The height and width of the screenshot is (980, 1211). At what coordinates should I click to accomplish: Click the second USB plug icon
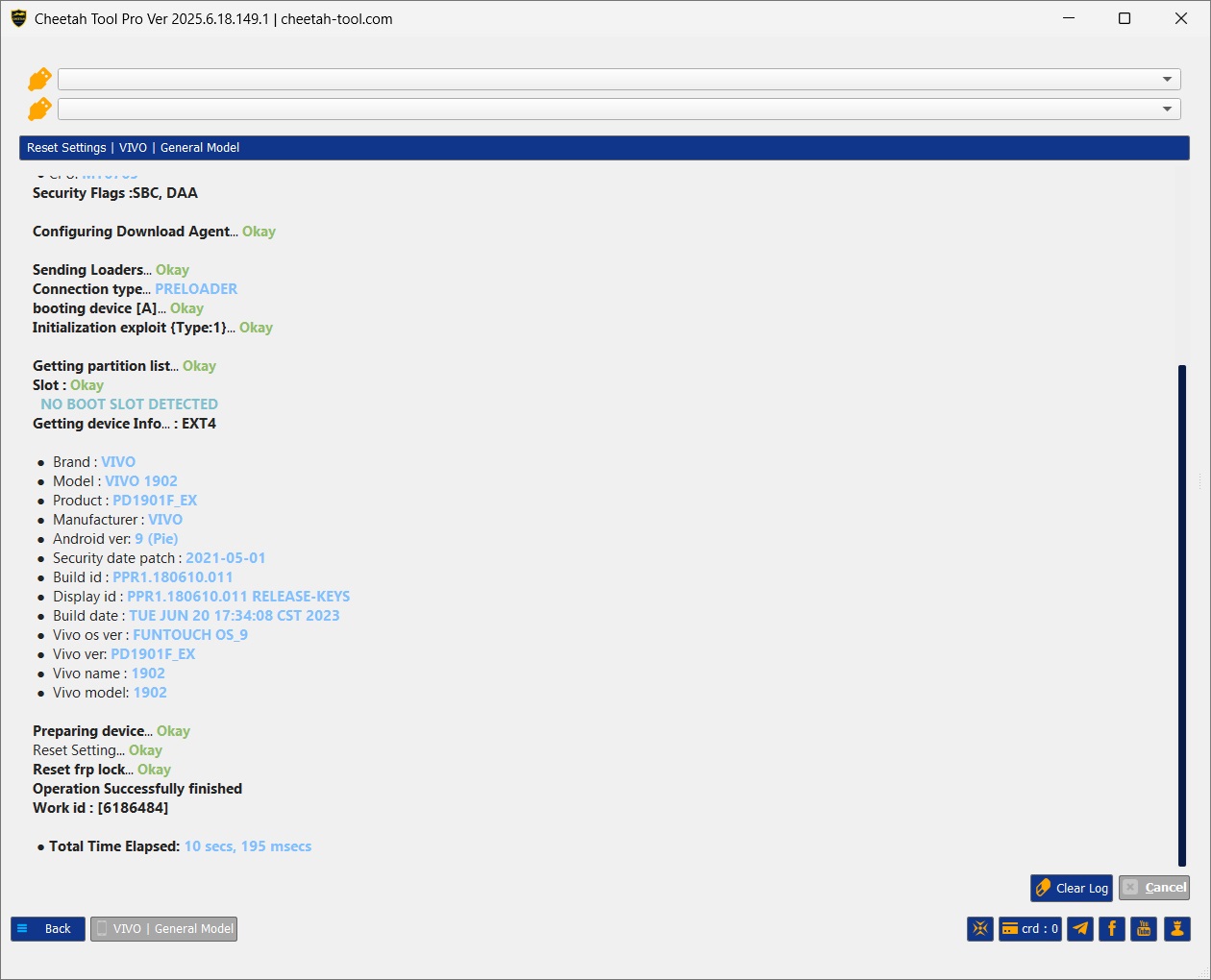tap(39, 109)
